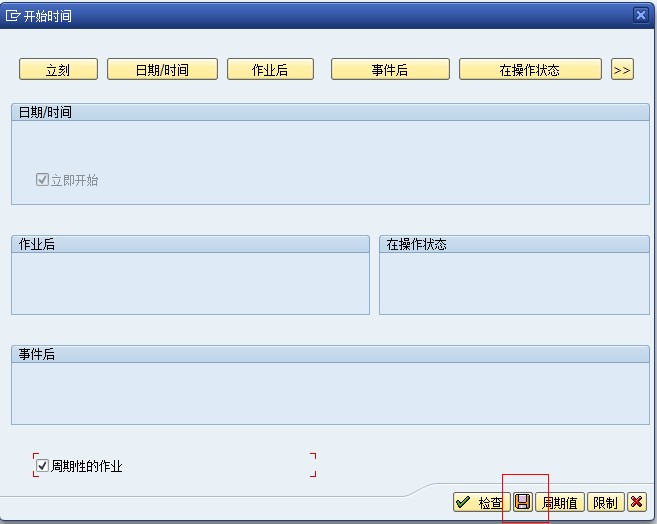
Task: Open the 周期值 (Period values) button
Action: point(560,502)
